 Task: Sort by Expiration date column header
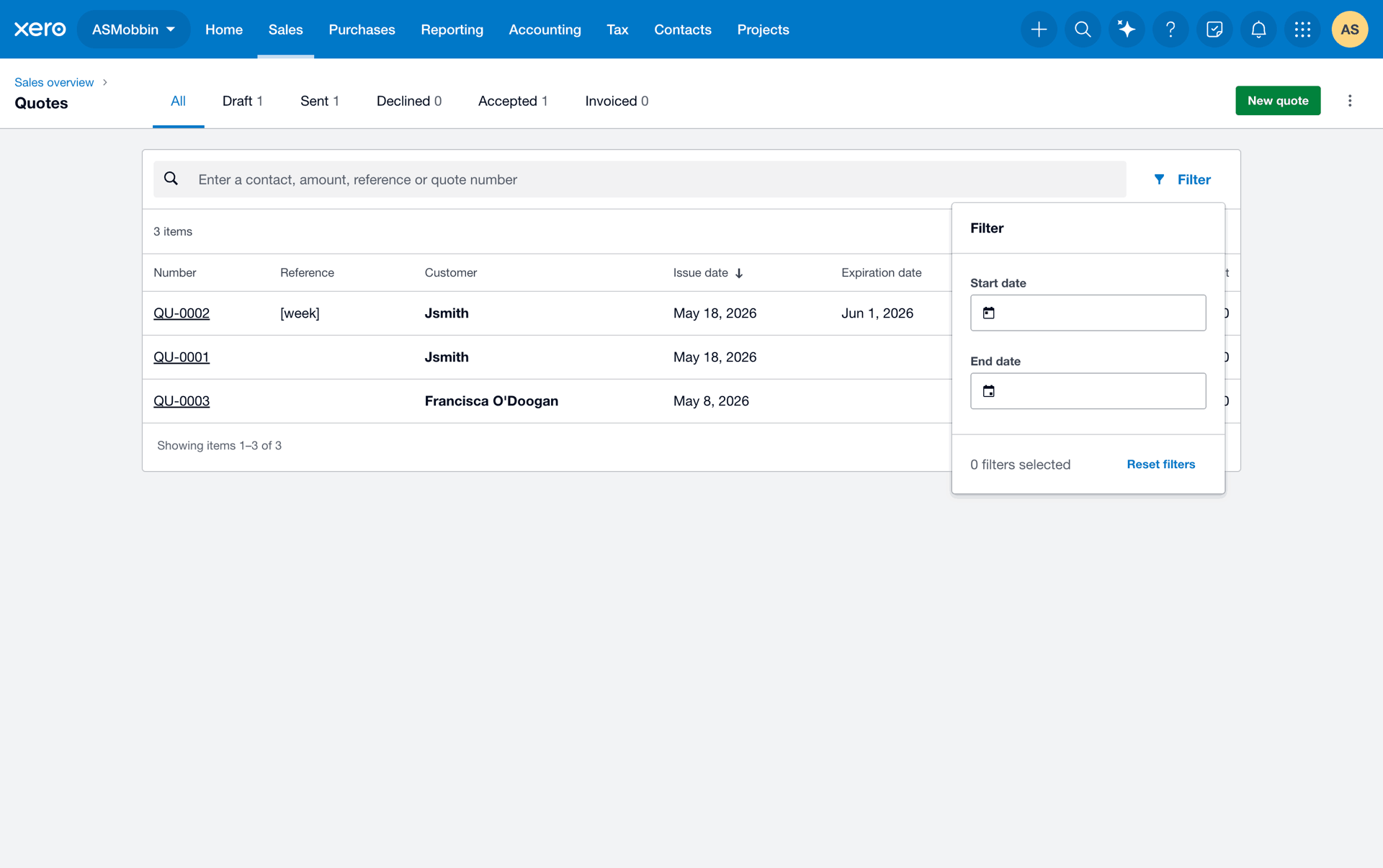(881, 273)
